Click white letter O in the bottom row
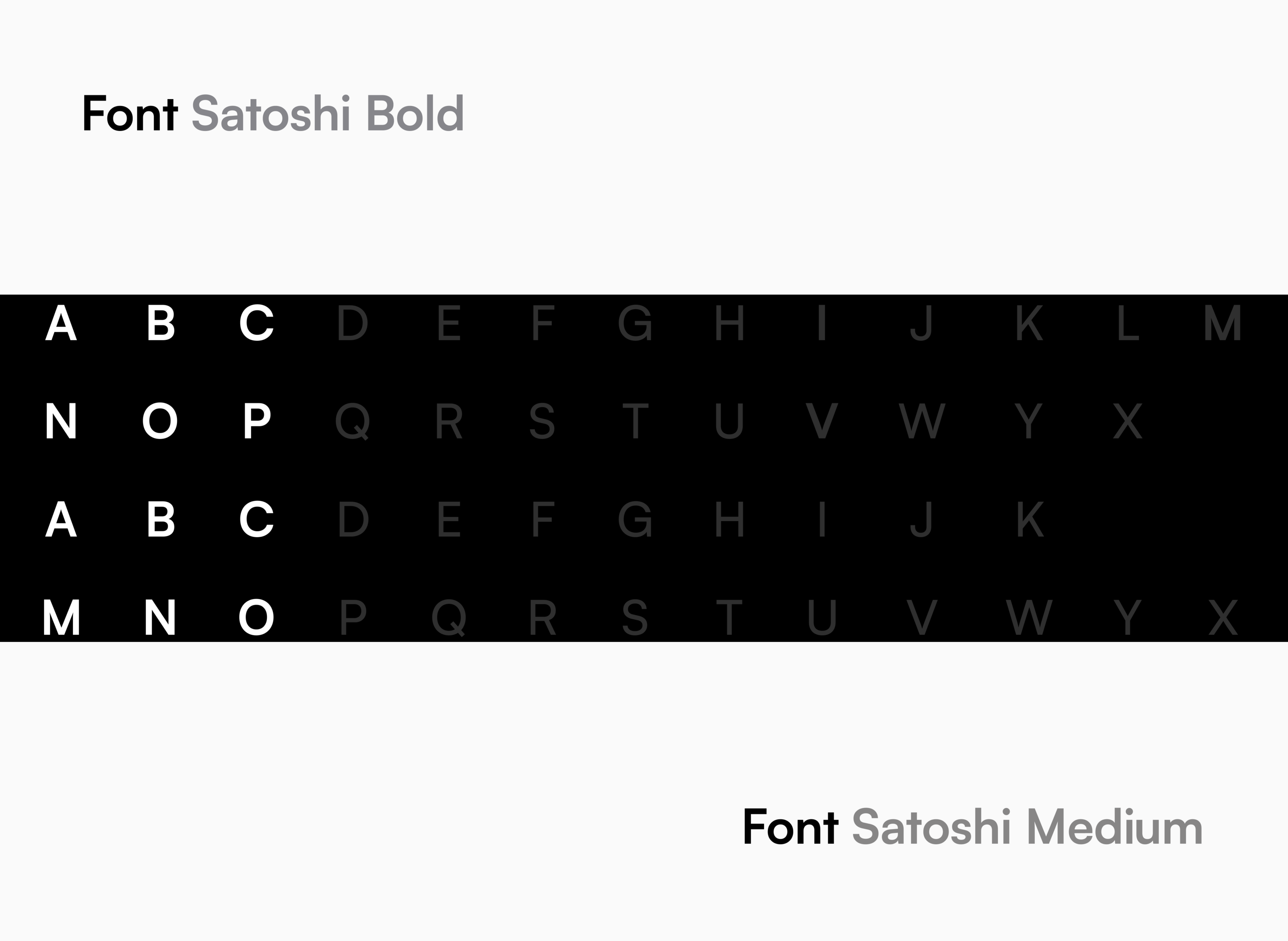This screenshot has height=941, width=1288. 256,617
